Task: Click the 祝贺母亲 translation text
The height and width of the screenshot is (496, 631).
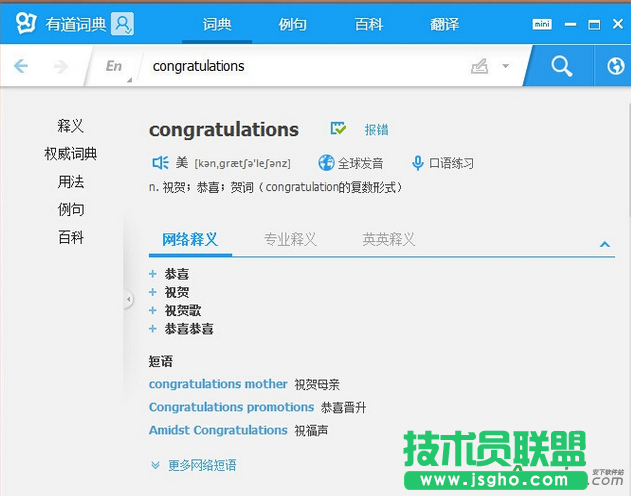Action: [x=317, y=385]
